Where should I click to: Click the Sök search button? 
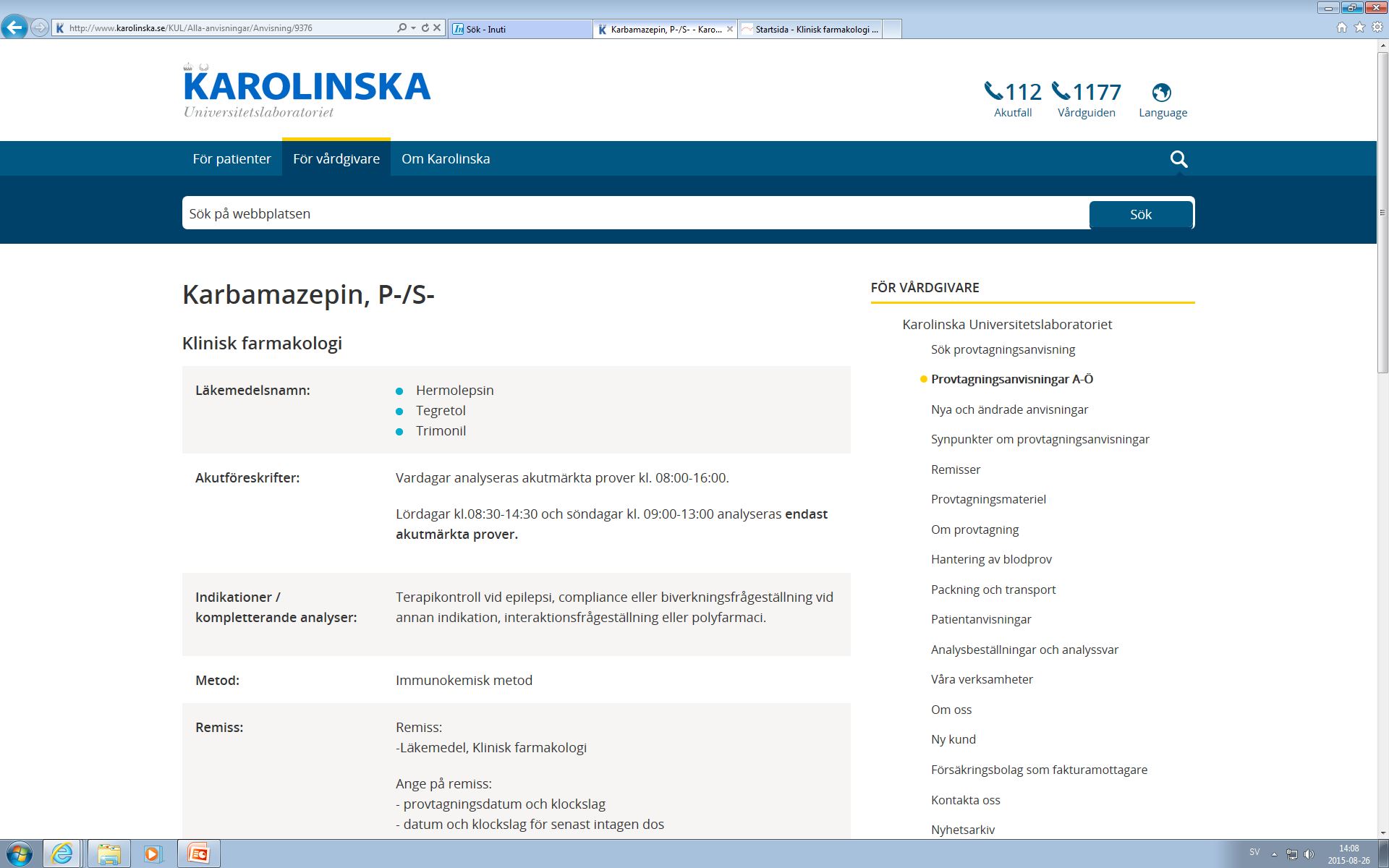pyautogui.click(x=1141, y=214)
